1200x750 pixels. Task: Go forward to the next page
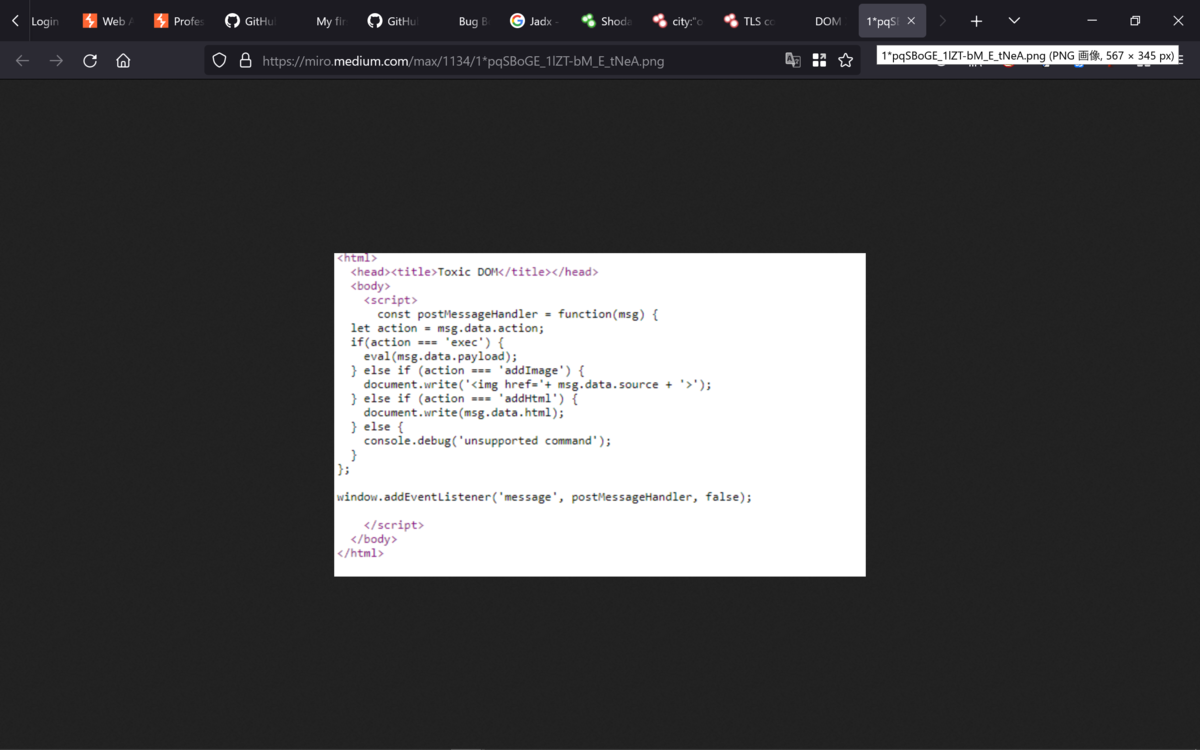pos(56,61)
